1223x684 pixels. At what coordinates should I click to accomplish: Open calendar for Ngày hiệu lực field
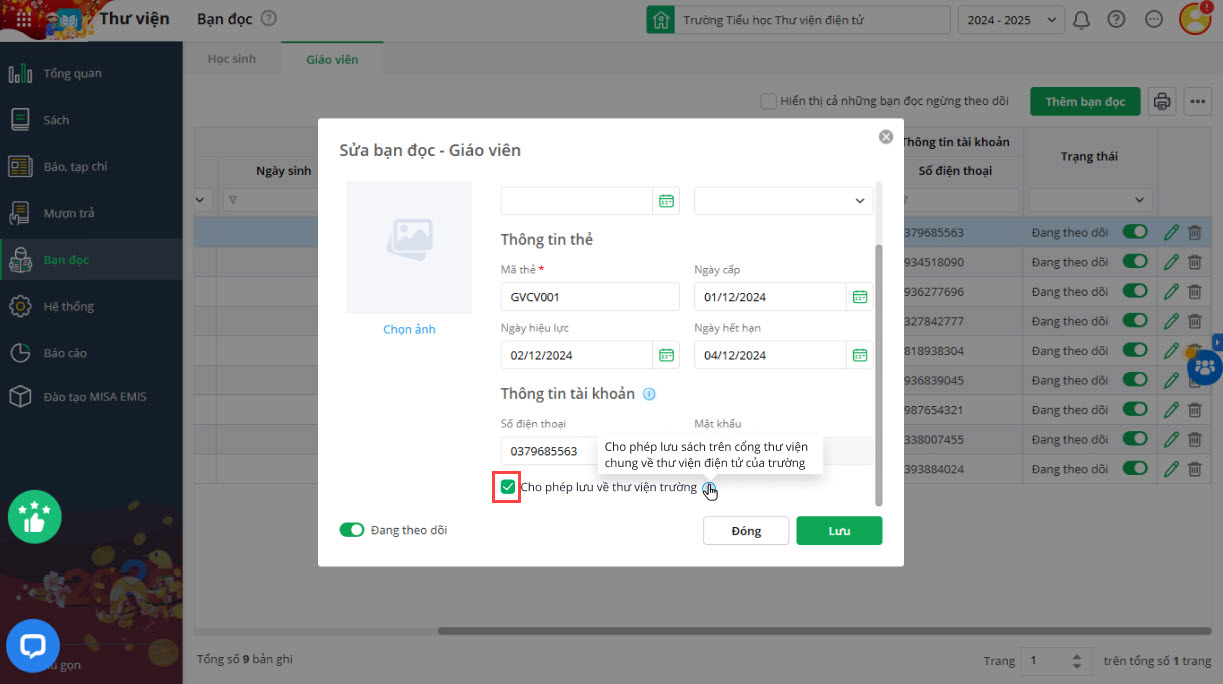pyautogui.click(x=666, y=355)
